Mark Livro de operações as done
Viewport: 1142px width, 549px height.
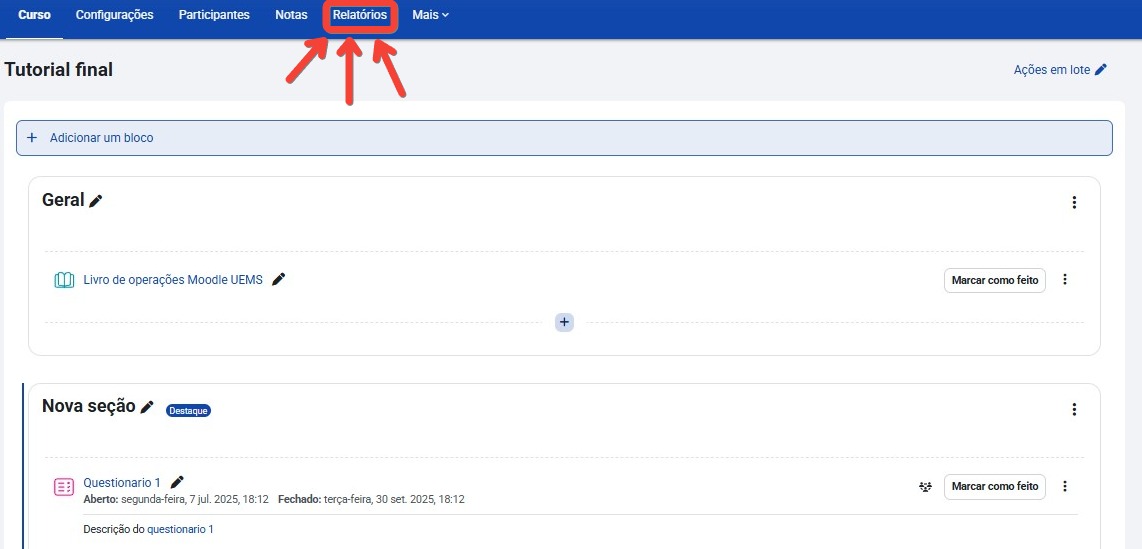[x=995, y=280]
